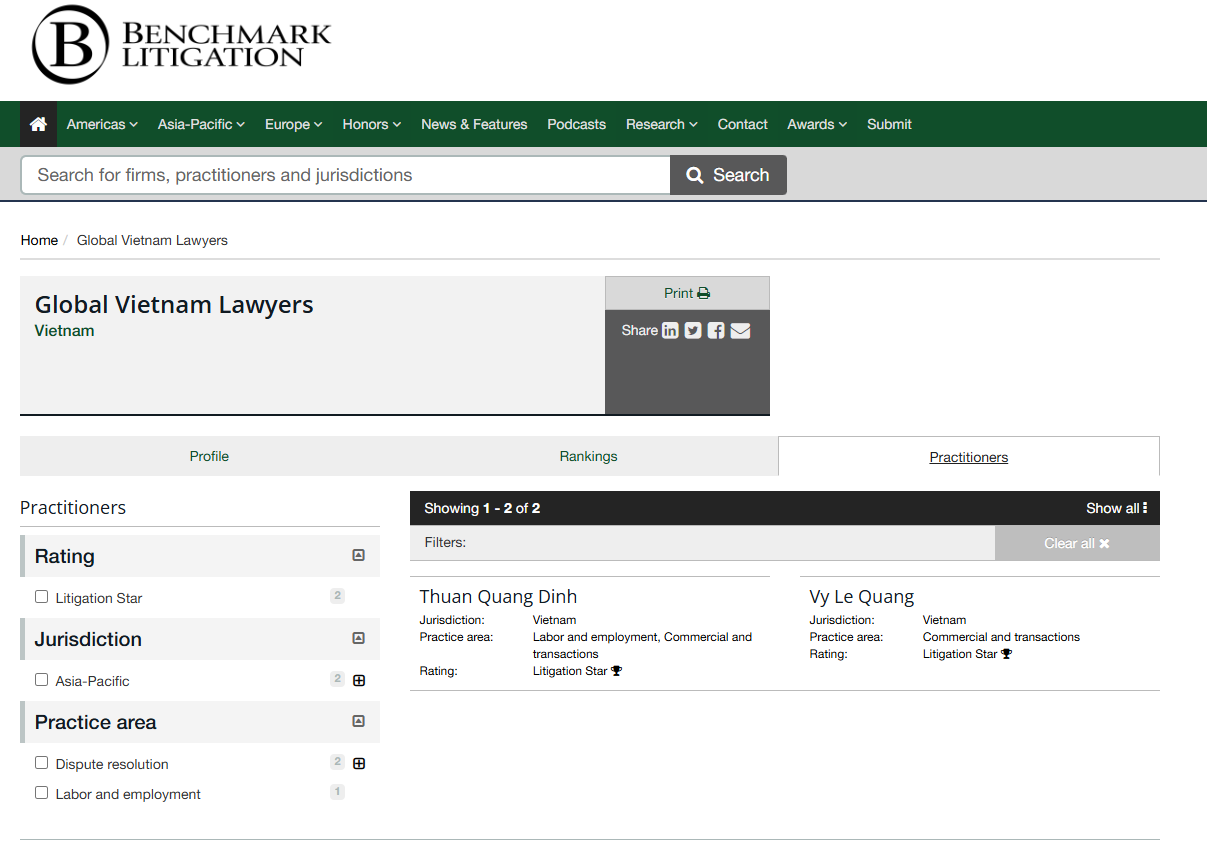Share via the email envelope icon
1207x859 pixels.
(x=740, y=330)
